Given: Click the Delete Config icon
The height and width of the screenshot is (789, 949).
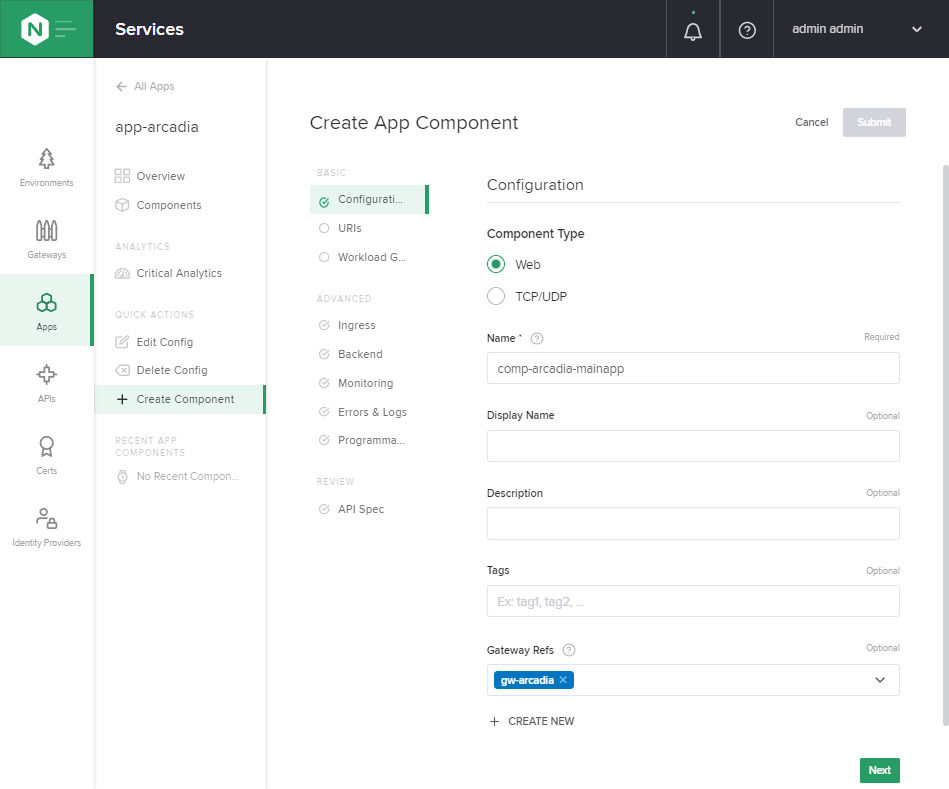Looking at the screenshot, I should click(x=122, y=370).
